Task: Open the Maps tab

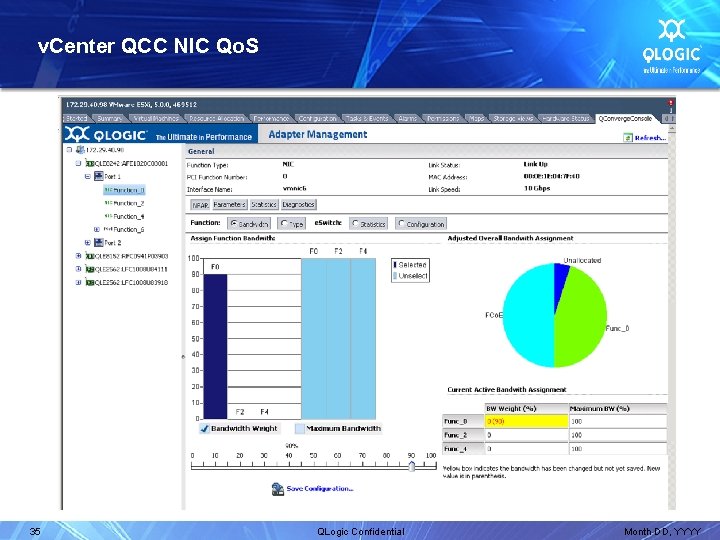Action: [x=476, y=118]
